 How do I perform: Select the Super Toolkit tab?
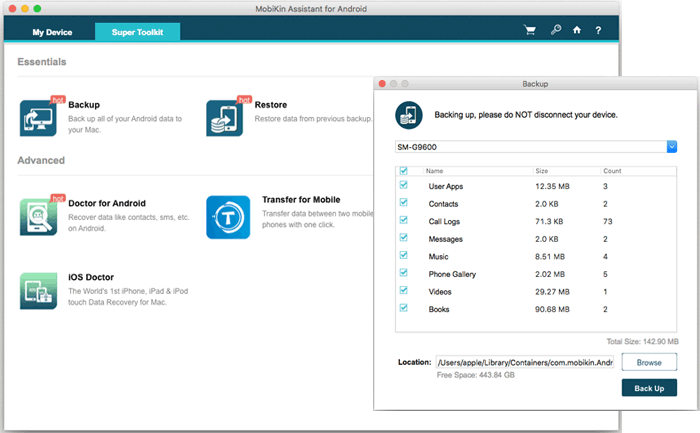[138, 32]
